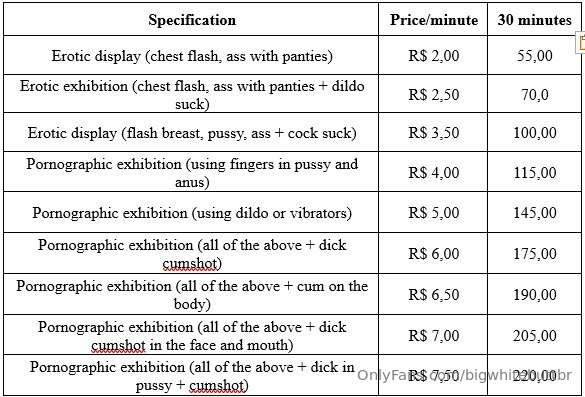The width and height of the screenshot is (585, 397).
Task: Select the 190,00 cell
Action: (534, 294)
